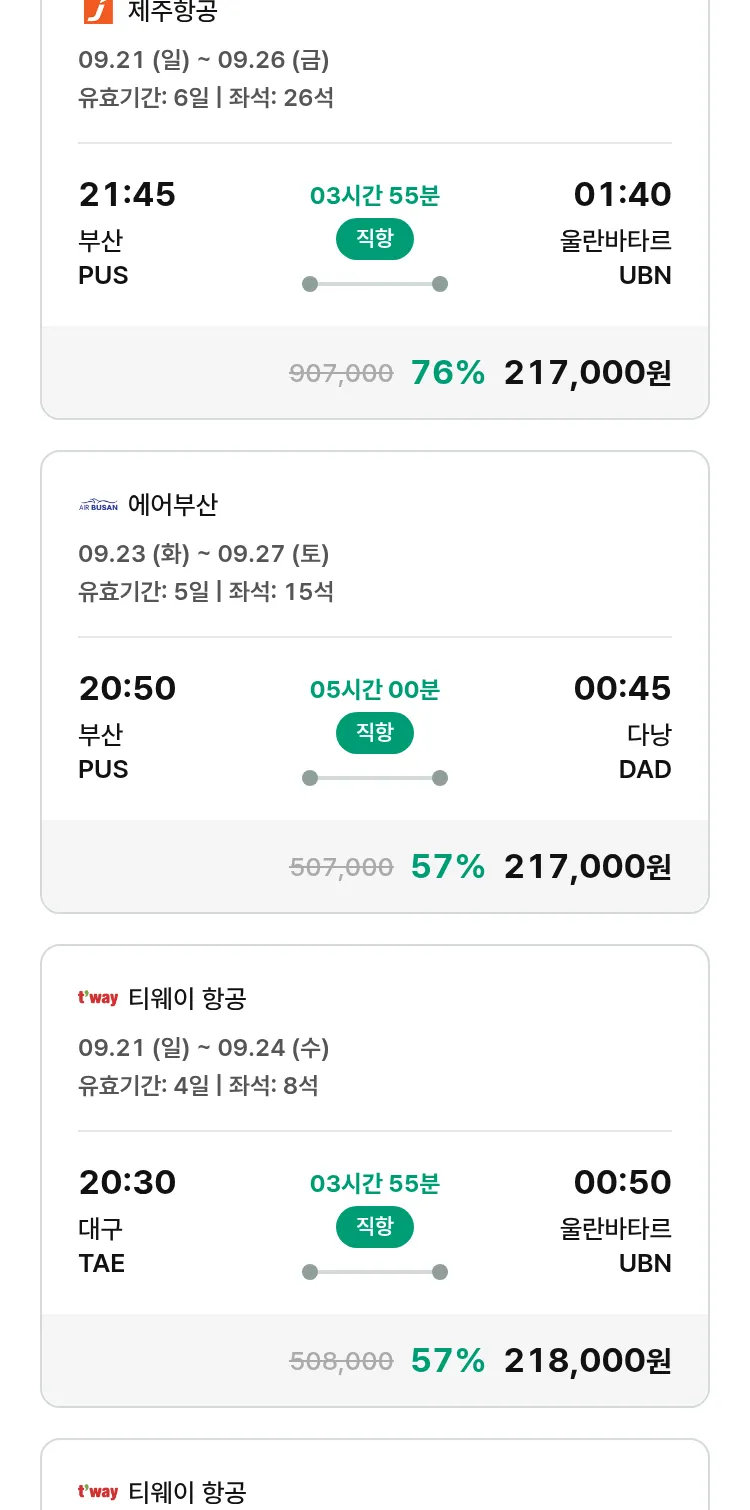
Task: Click the 57% discount on Air Busan card
Action: 447,867
